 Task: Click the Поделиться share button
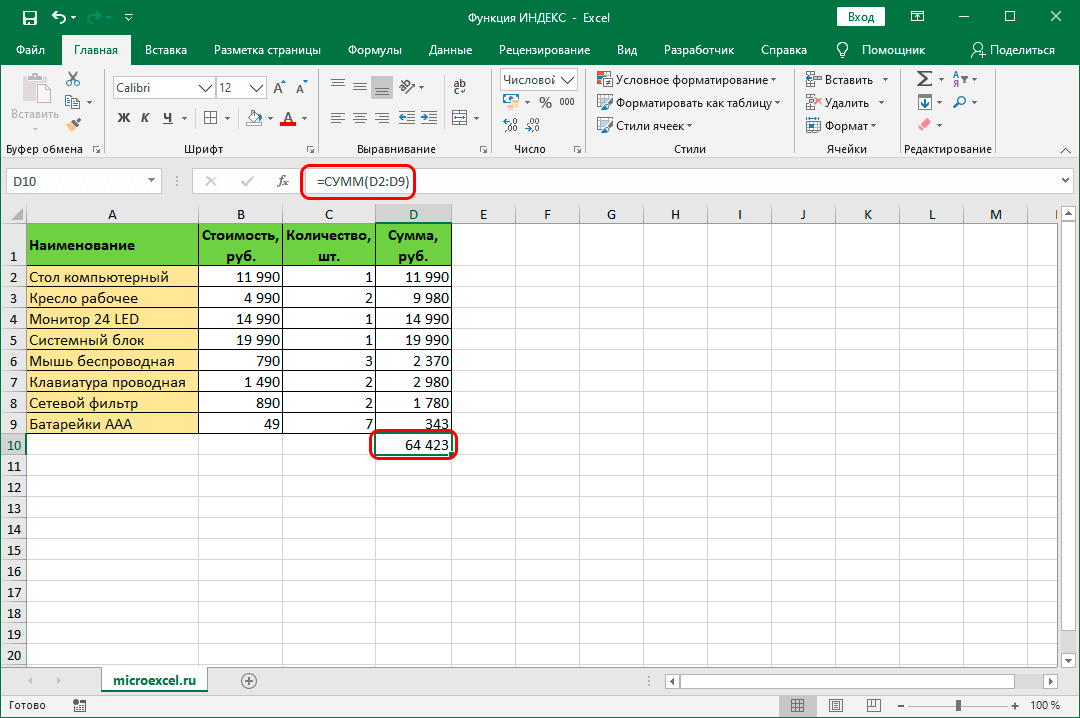[x=1012, y=50]
